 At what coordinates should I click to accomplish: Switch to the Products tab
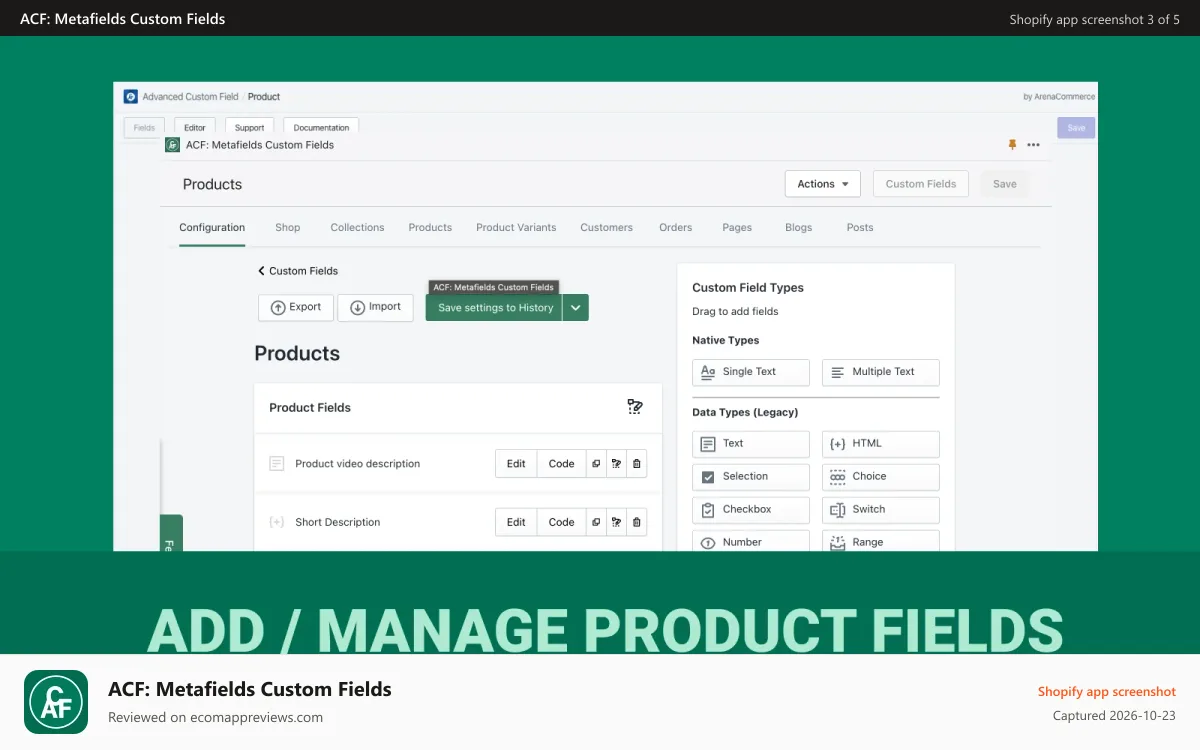tap(430, 228)
